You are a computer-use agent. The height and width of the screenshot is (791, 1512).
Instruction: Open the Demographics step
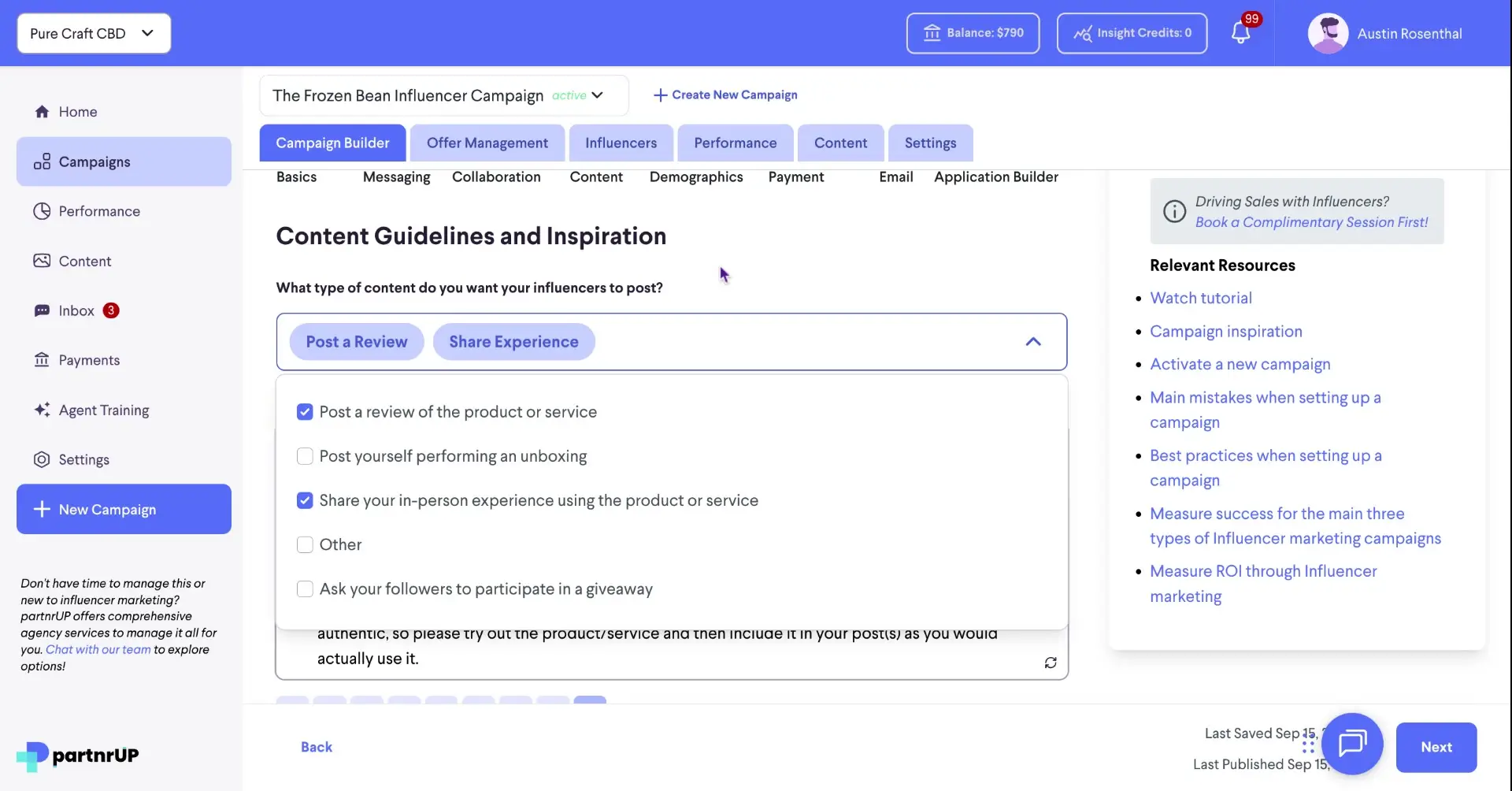tap(696, 177)
